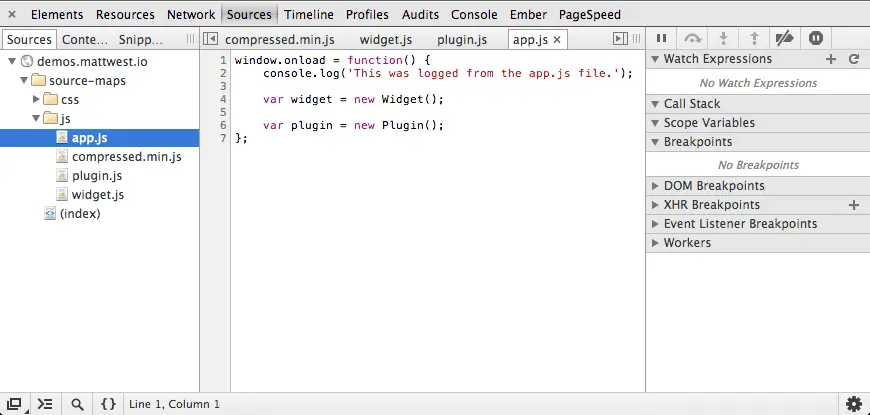870x415 pixels.
Task: Set breakpoint on line 2 gutter
Action: [222, 73]
